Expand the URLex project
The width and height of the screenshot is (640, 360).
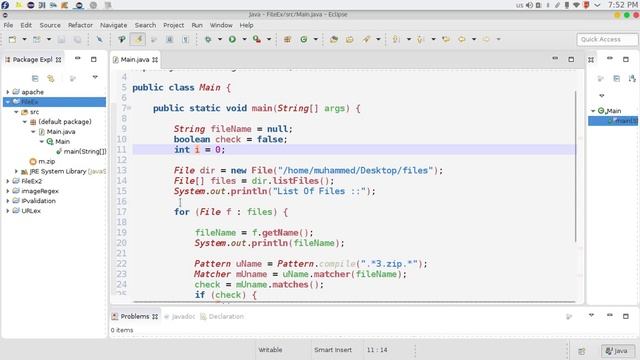[8, 211]
